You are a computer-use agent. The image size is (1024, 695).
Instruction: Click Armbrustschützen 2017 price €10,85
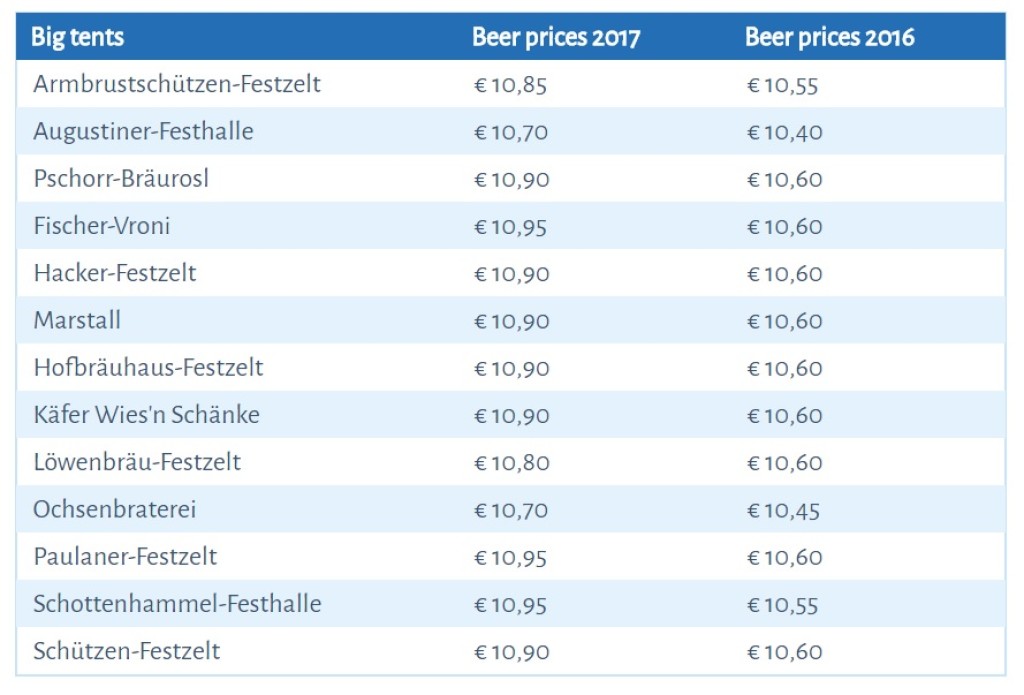(510, 85)
